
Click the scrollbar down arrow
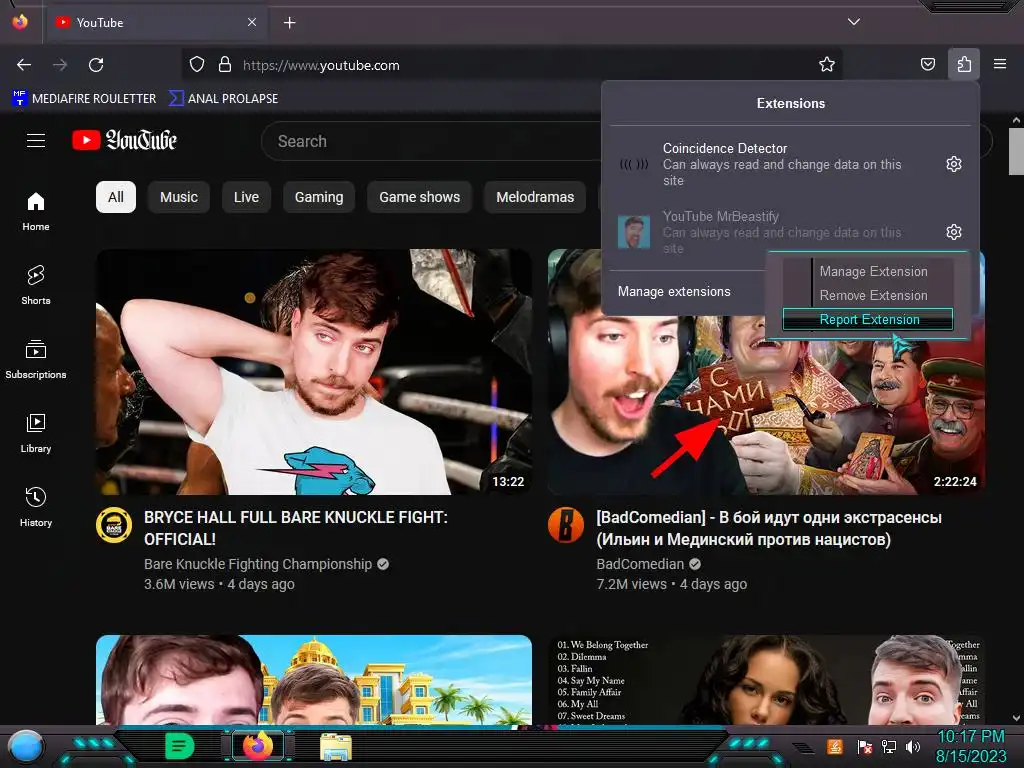1016,718
